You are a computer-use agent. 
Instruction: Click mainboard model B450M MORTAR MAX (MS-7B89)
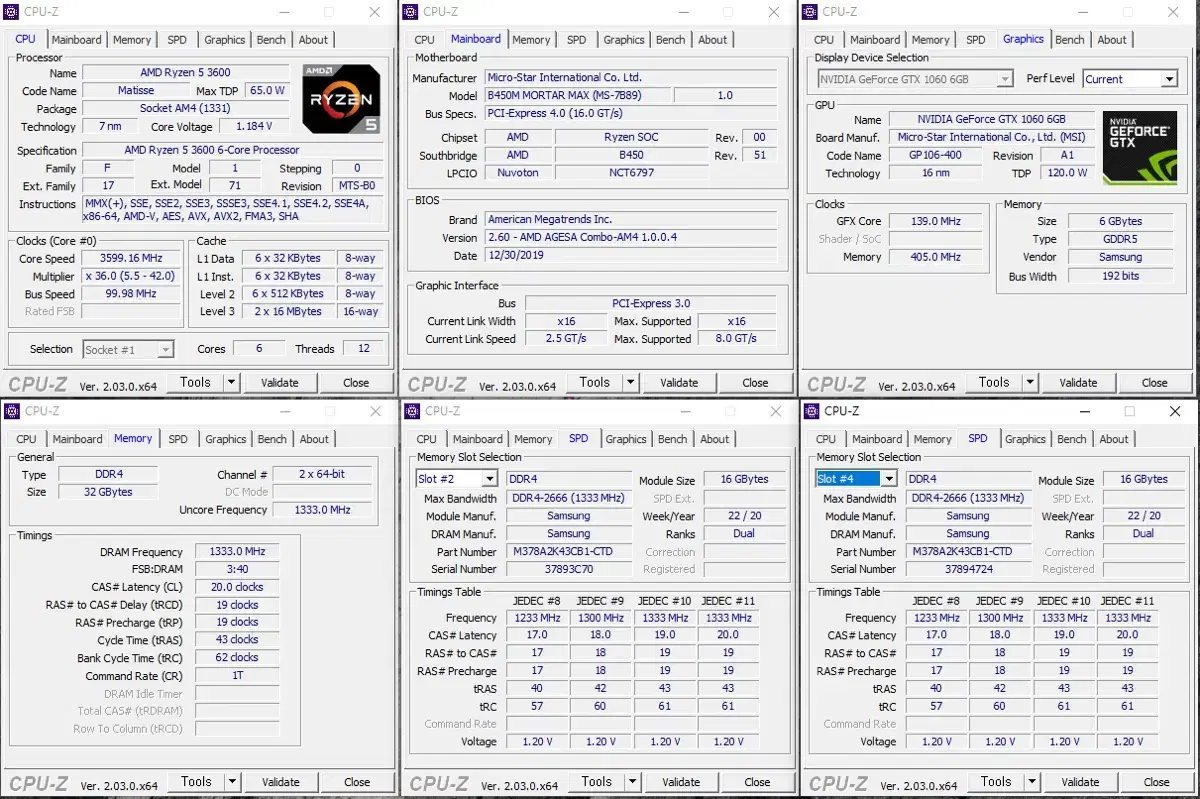pos(577,96)
